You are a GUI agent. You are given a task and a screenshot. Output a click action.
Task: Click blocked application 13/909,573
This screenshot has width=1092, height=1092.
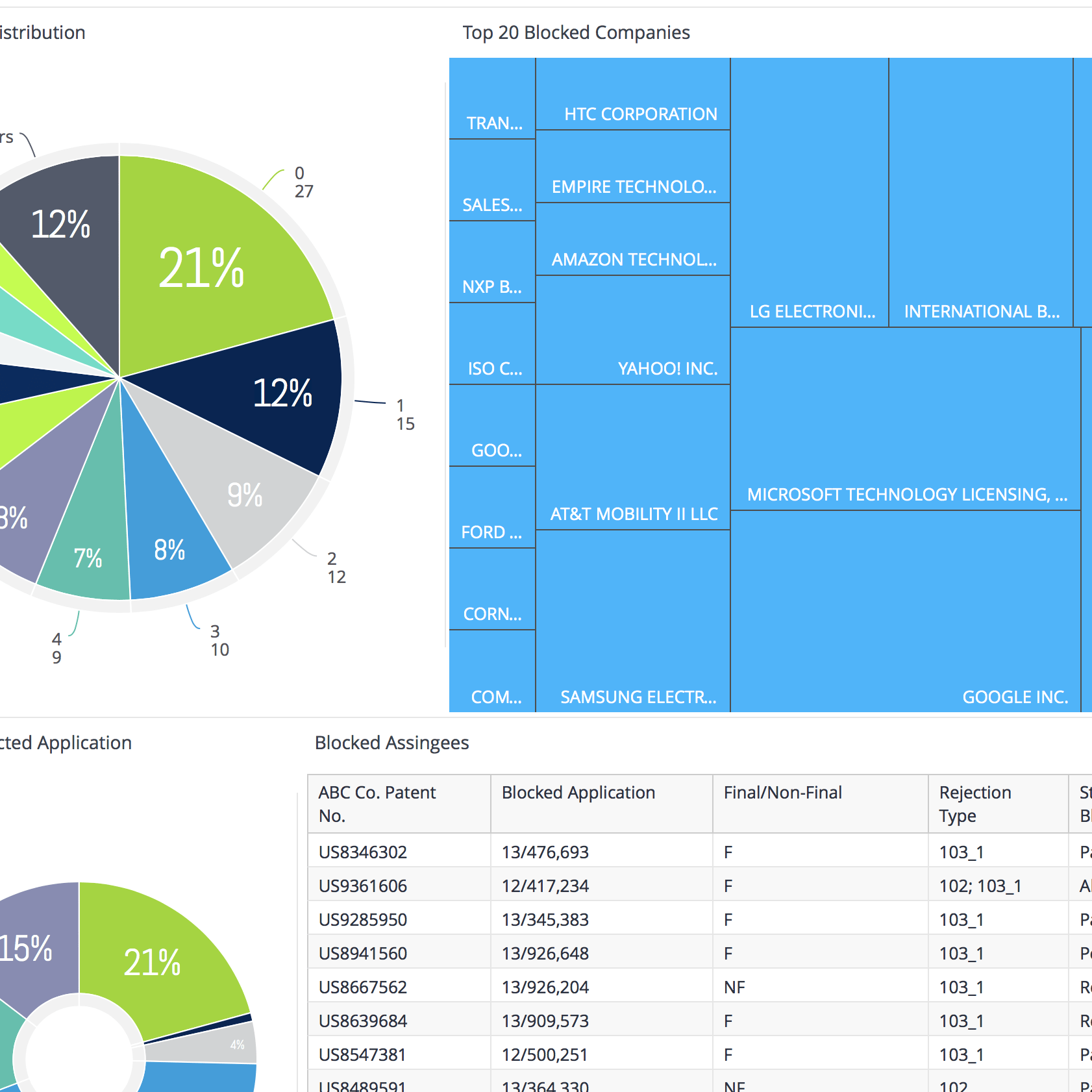(x=545, y=1021)
